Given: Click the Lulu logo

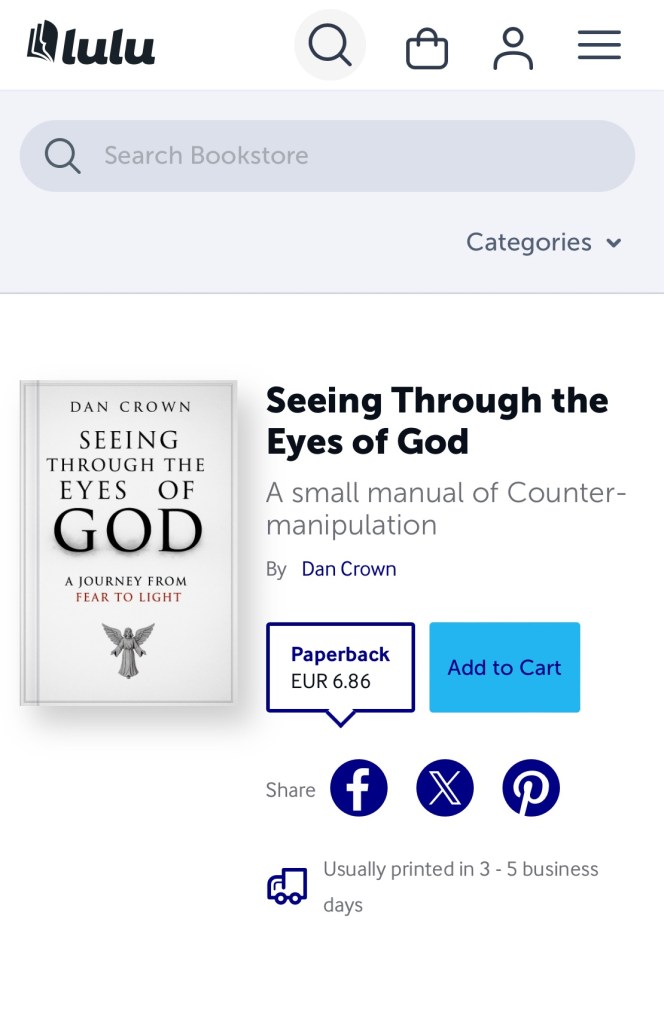Looking at the screenshot, I should [x=91, y=45].
